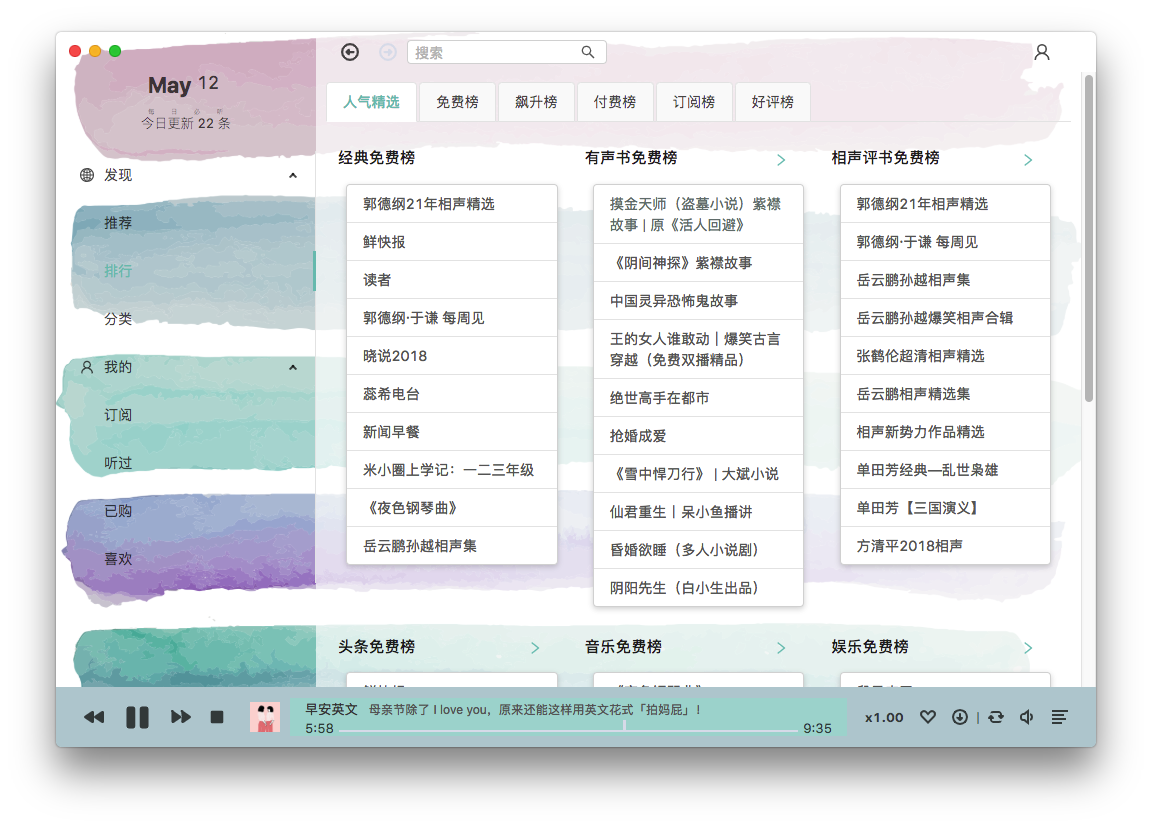This screenshot has width=1152, height=827.
Task: Pause the current playback
Action: pyautogui.click(x=137, y=717)
